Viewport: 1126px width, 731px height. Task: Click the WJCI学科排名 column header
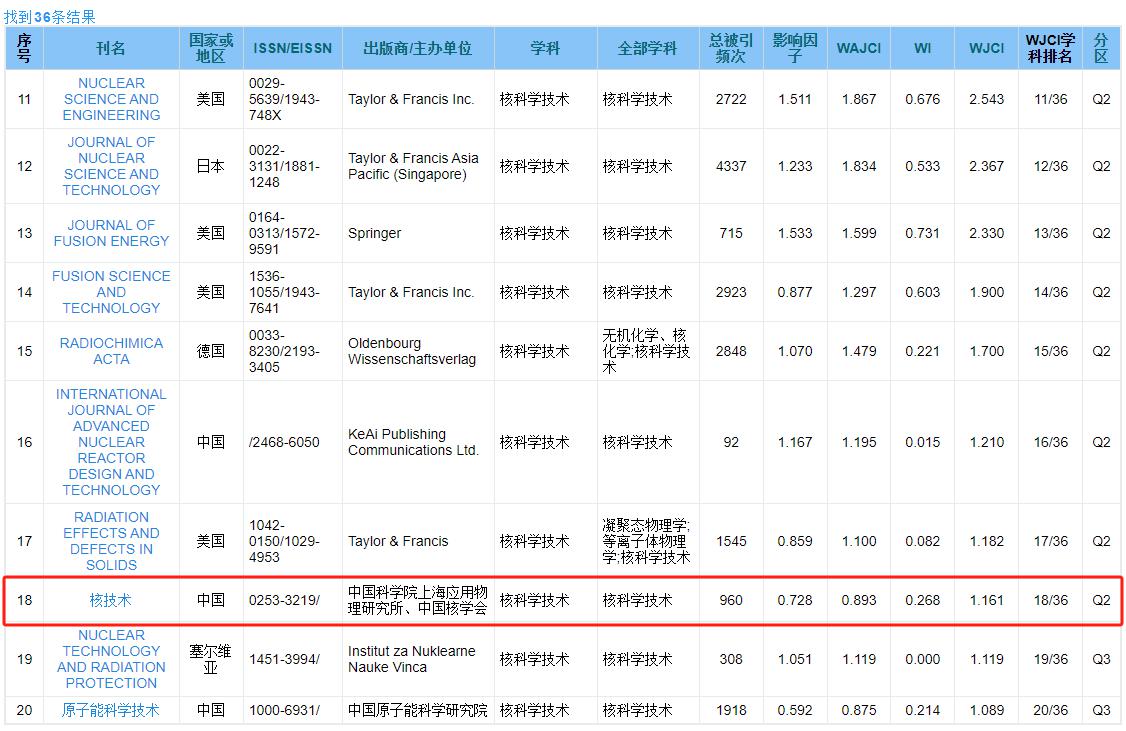(x=1050, y=48)
